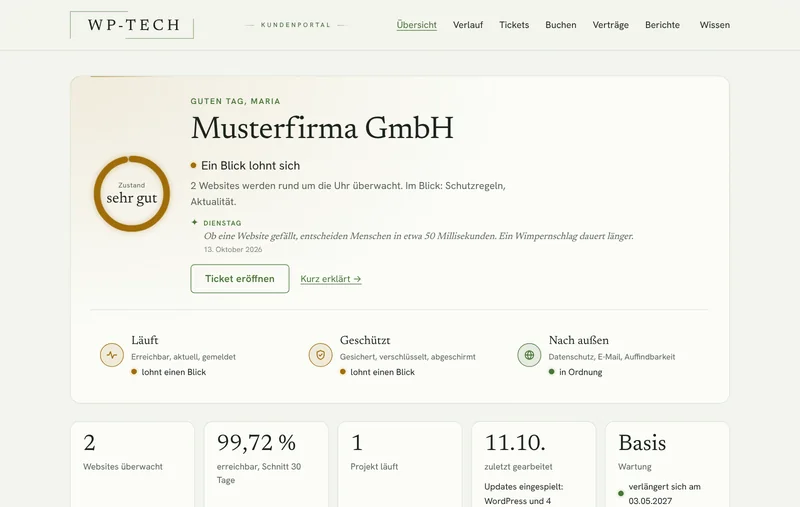Image resolution: width=800 pixels, height=507 pixels.
Task: Open the 99,72 % availability card
Action: [266, 464]
